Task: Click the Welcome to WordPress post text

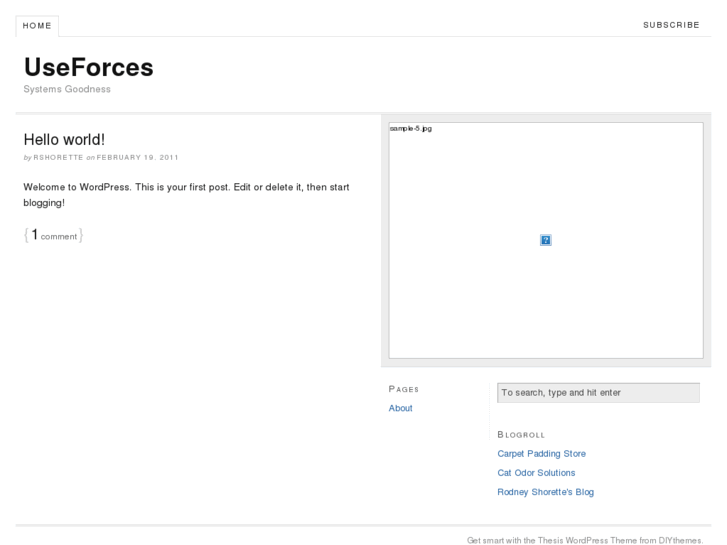Action: 186,194
